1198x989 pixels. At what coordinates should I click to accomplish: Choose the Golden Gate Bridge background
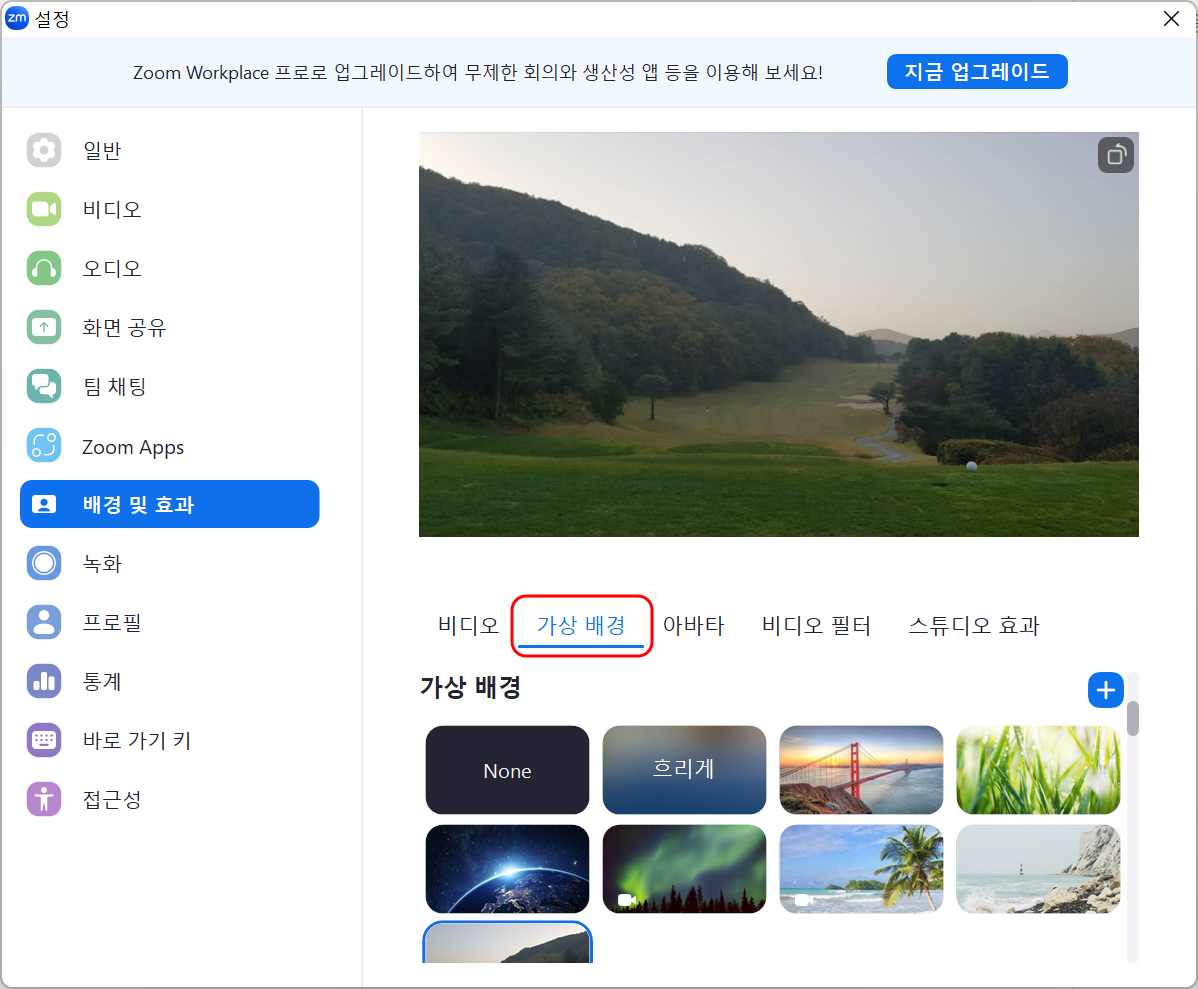tap(861, 770)
